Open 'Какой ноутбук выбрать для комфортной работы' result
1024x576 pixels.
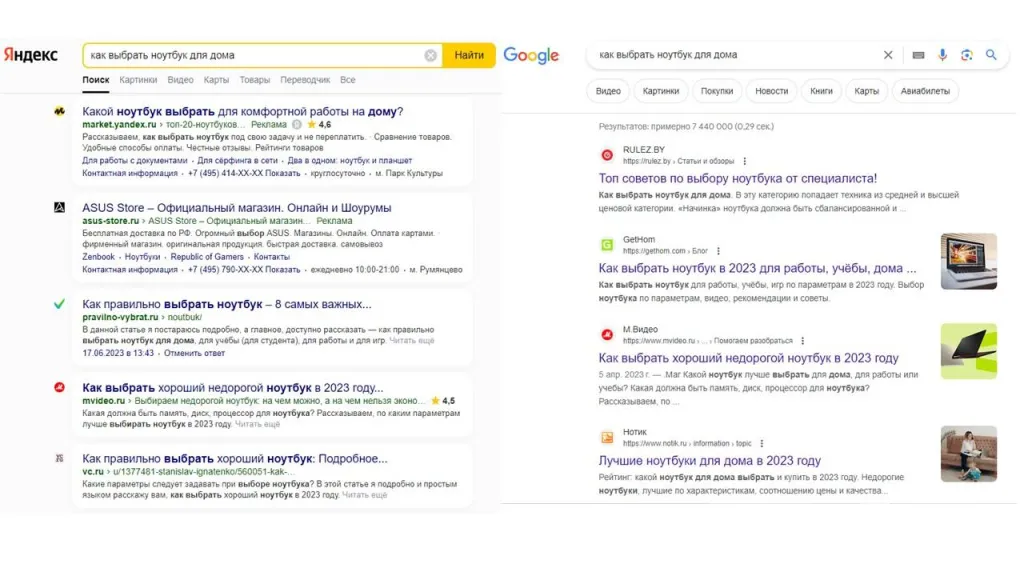[x=242, y=112]
